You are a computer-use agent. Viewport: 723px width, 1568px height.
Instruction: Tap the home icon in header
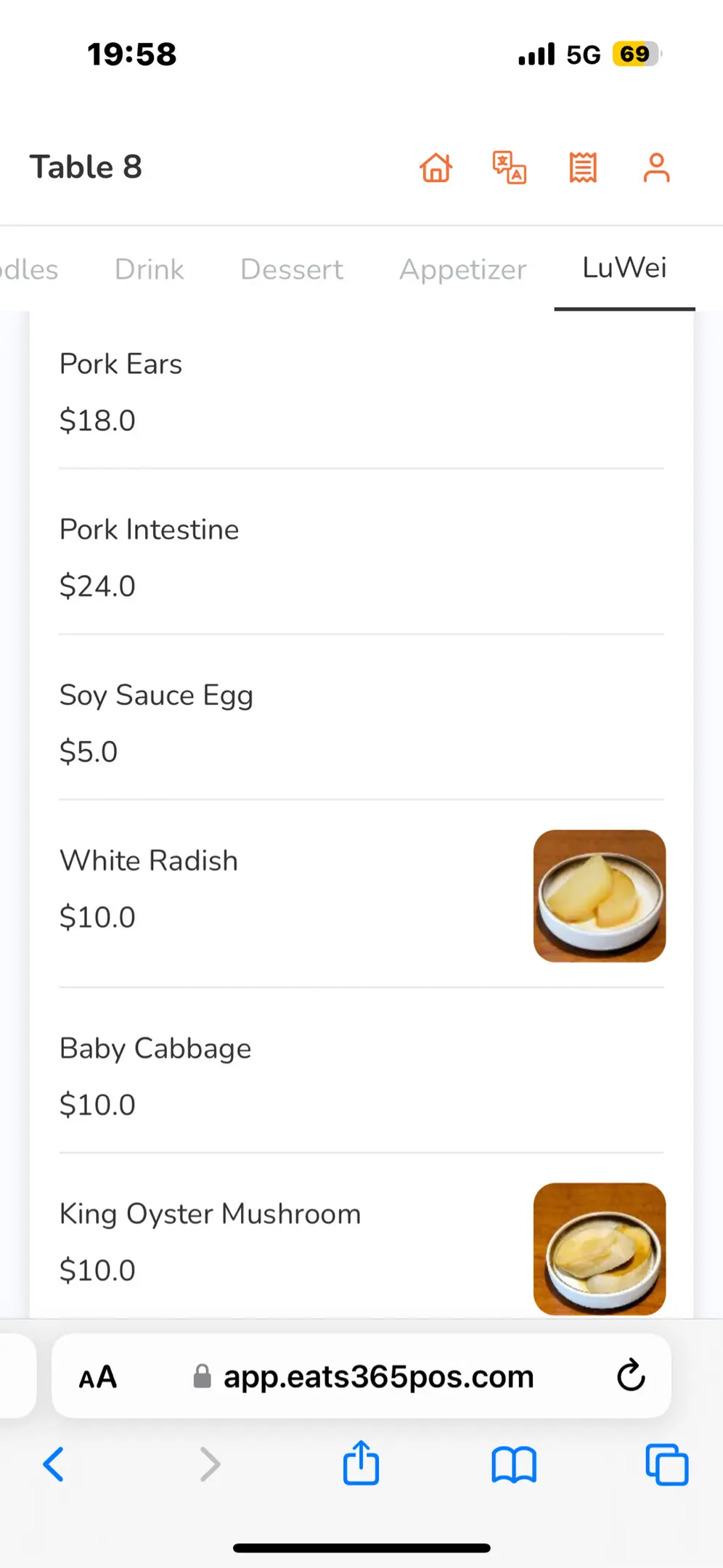pos(436,168)
